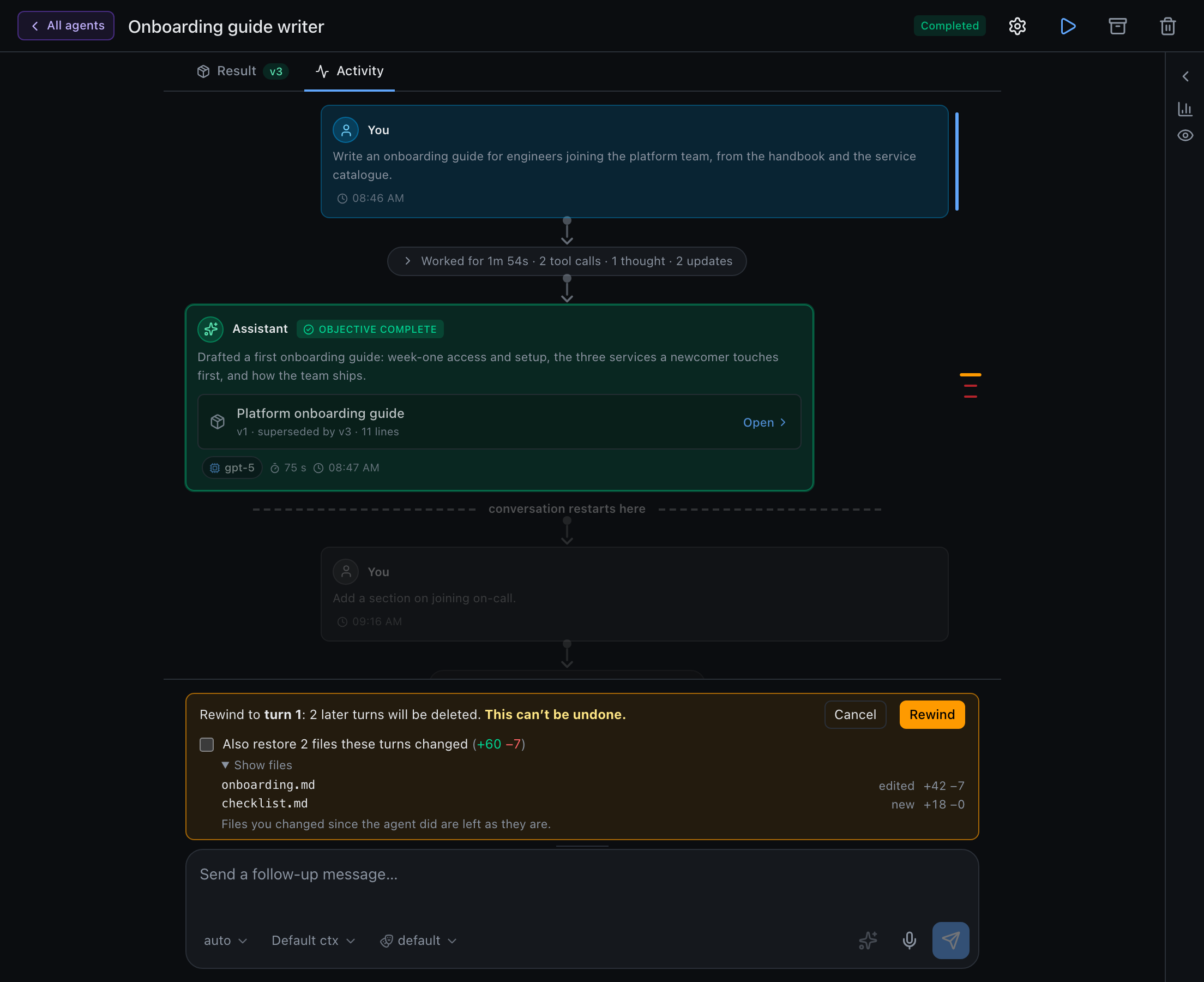Viewport: 1204px width, 982px height.
Task: Click the OBJECTIVE COMPLETE badge
Action: 370,329
